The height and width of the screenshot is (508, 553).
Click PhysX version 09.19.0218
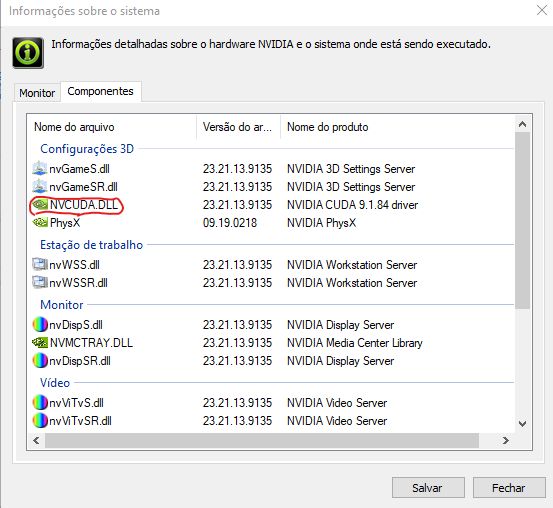tap(230, 223)
